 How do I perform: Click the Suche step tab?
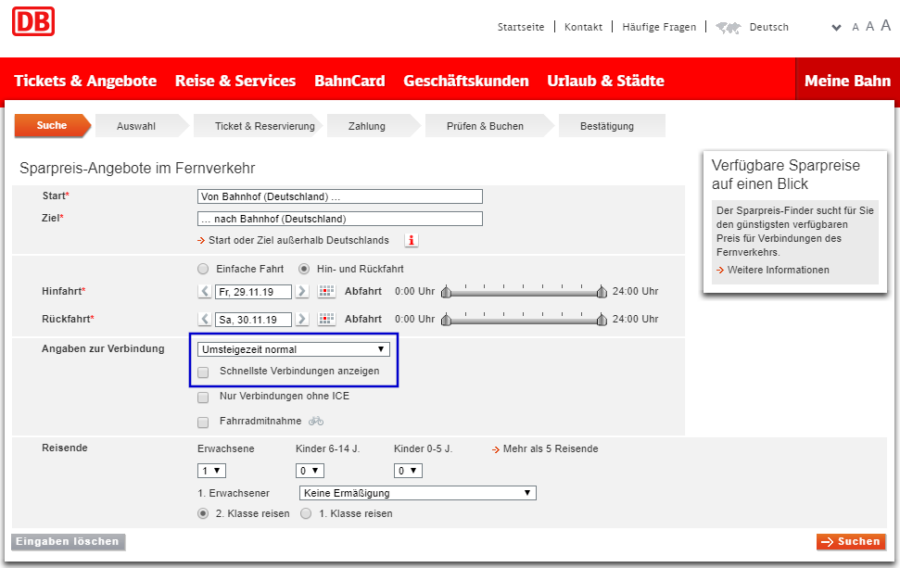click(x=52, y=126)
